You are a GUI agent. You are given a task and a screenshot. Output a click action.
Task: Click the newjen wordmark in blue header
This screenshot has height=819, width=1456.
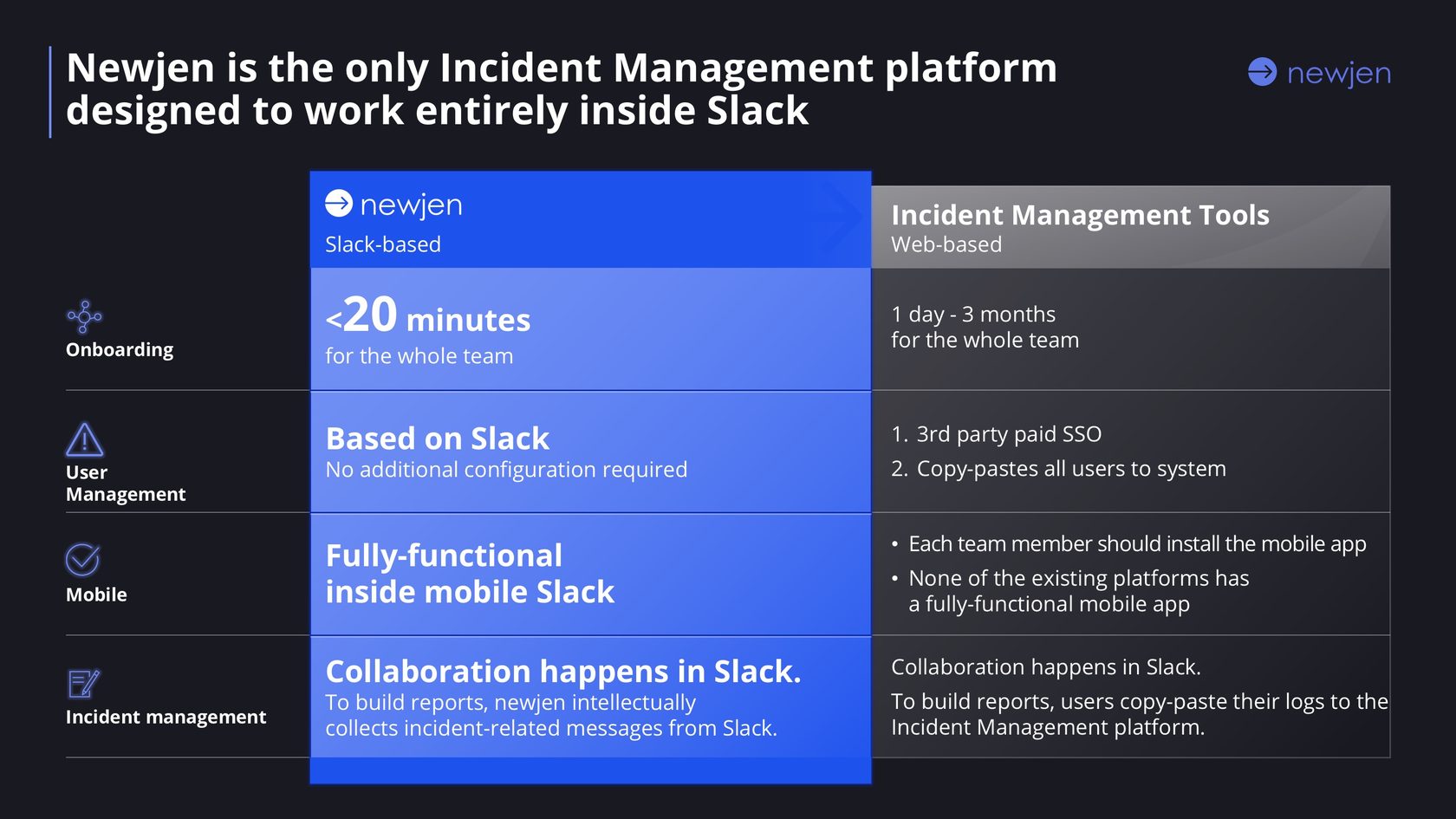(411, 205)
